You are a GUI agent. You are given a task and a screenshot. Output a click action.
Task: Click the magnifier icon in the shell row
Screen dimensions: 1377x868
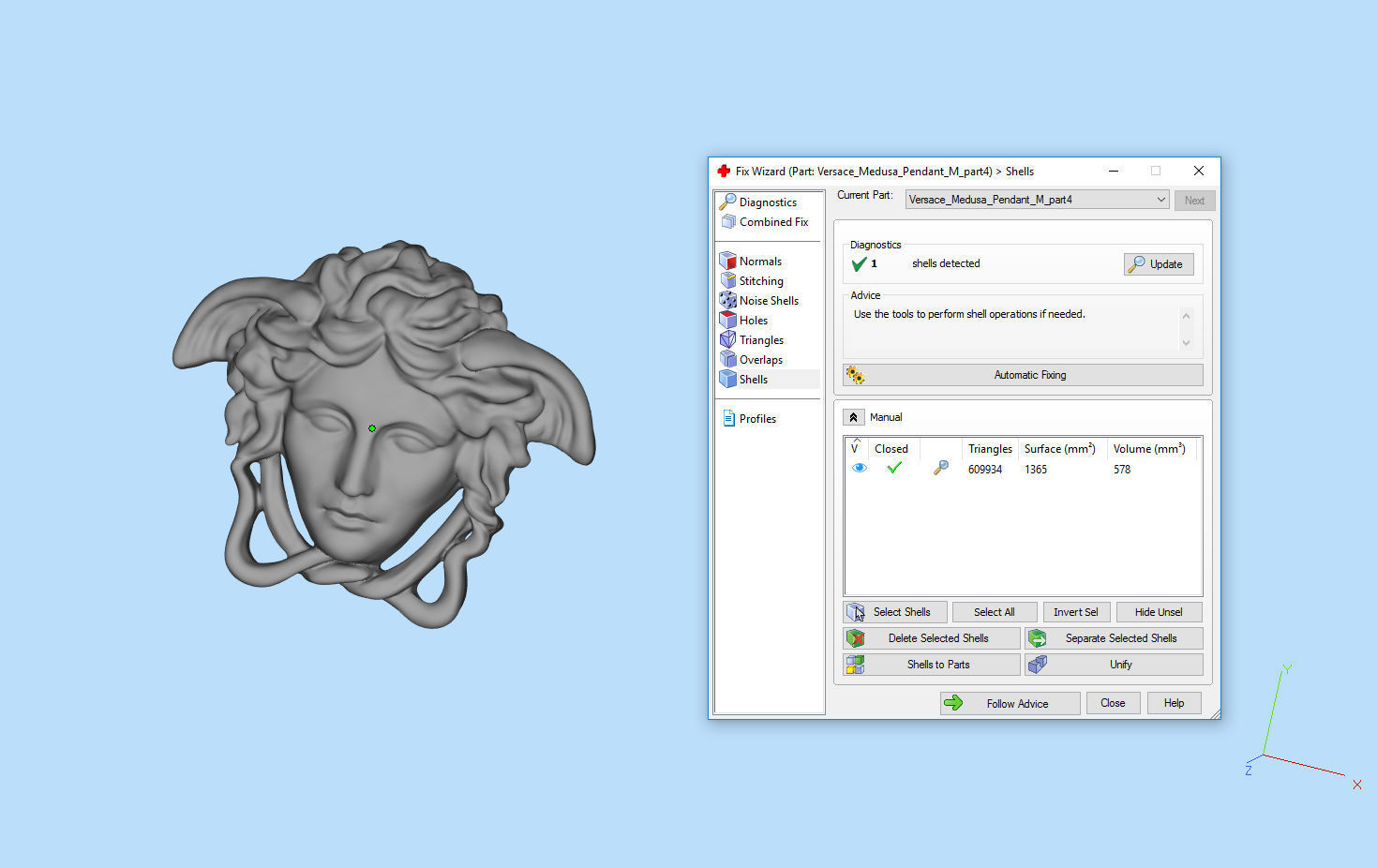pyautogui.click(x=941, y=469)
